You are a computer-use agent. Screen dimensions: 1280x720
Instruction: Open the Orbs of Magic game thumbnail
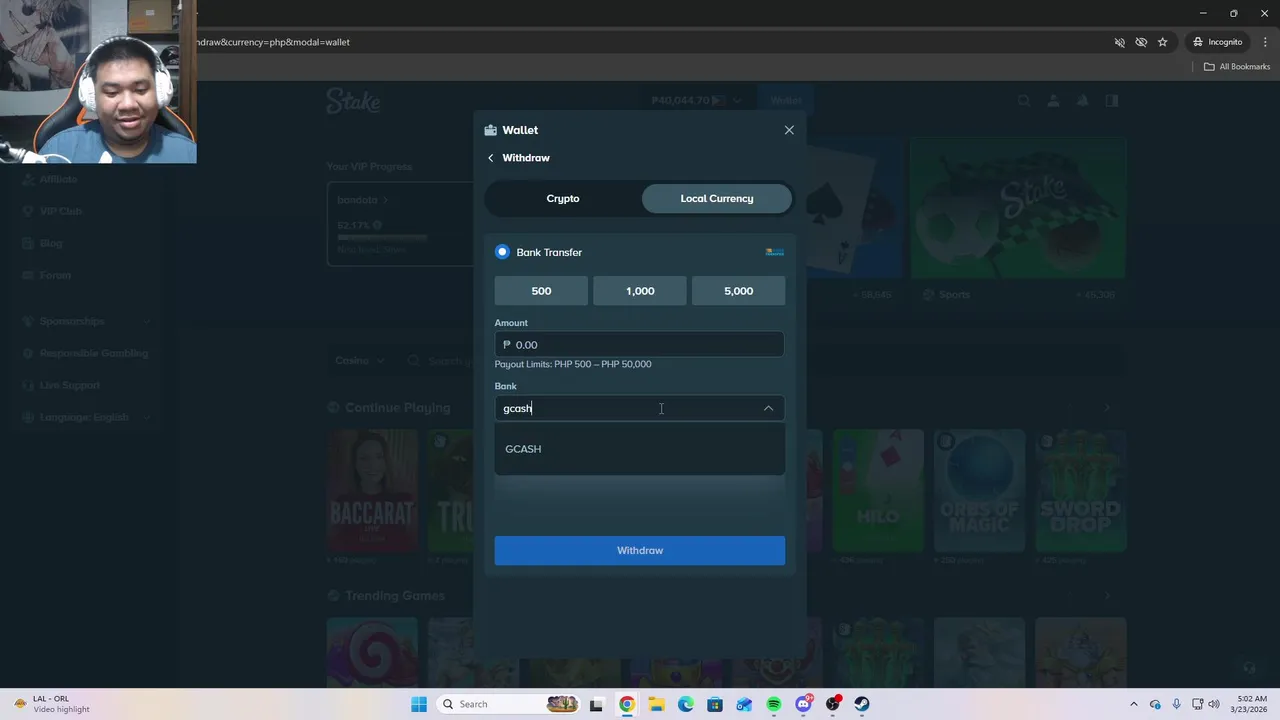coord(979,491)
